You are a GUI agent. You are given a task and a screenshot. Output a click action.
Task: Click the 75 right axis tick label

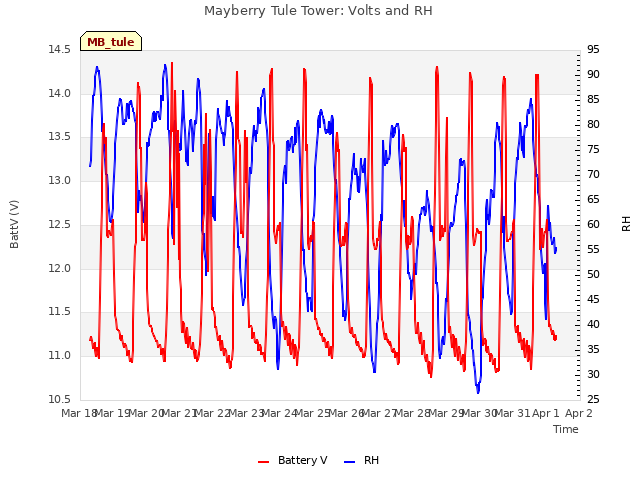click(x=593, y=150)
